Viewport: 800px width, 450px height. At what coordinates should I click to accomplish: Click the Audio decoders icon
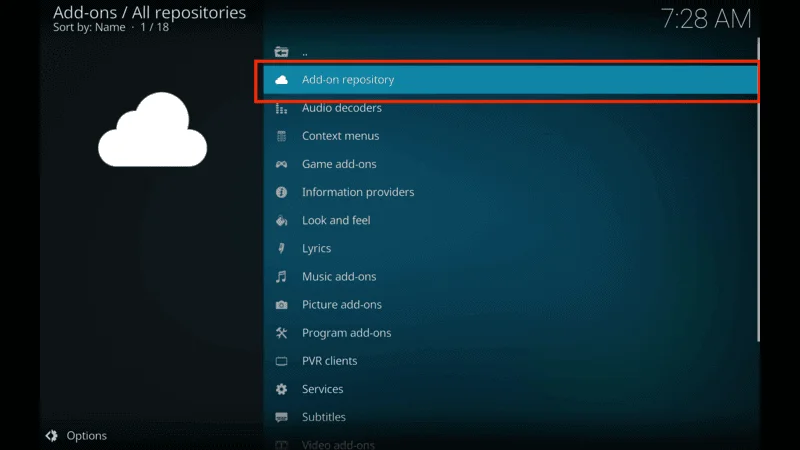[281, 108]
